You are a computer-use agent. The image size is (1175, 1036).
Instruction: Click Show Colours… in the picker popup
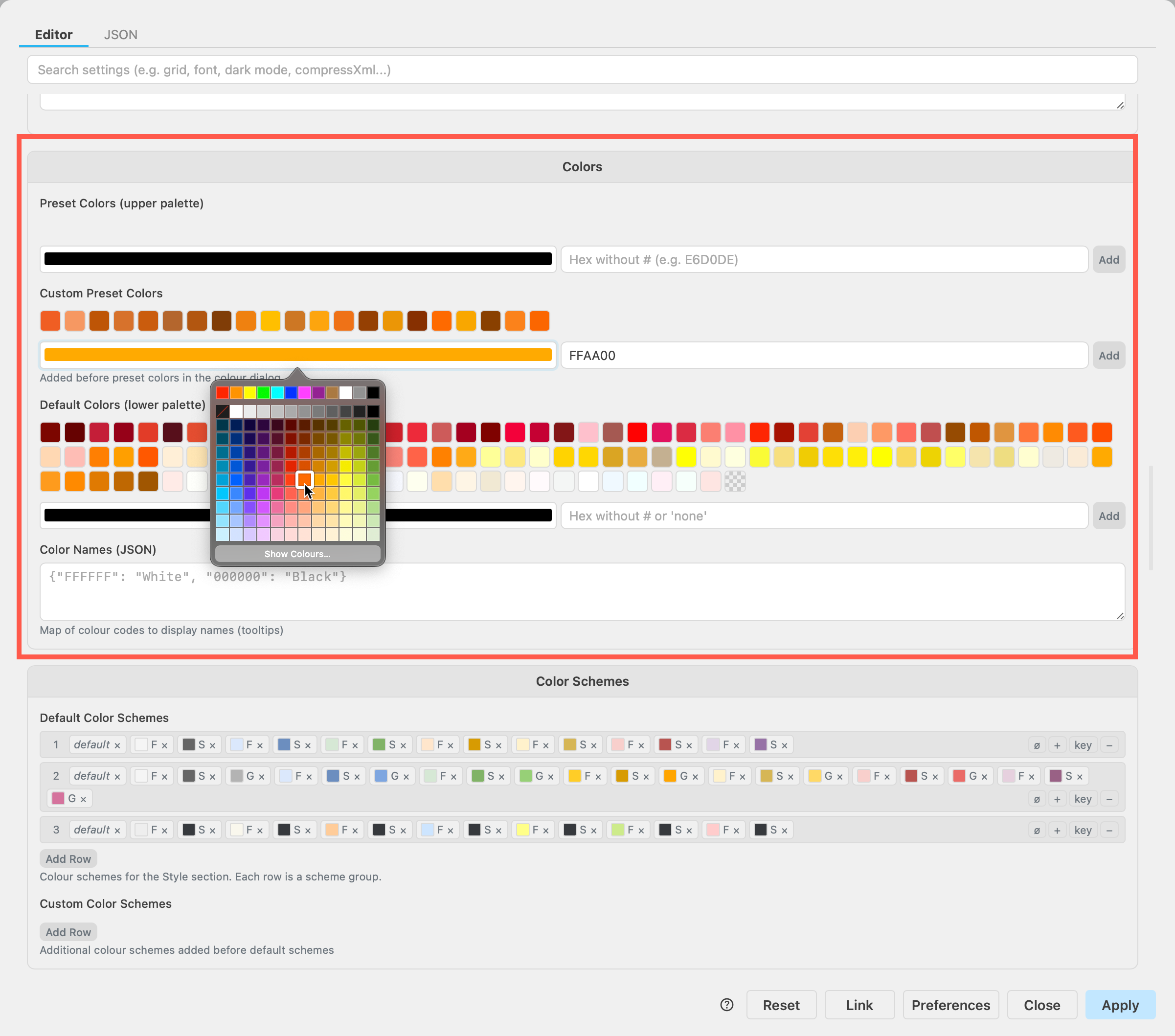(x=298, y=554)
